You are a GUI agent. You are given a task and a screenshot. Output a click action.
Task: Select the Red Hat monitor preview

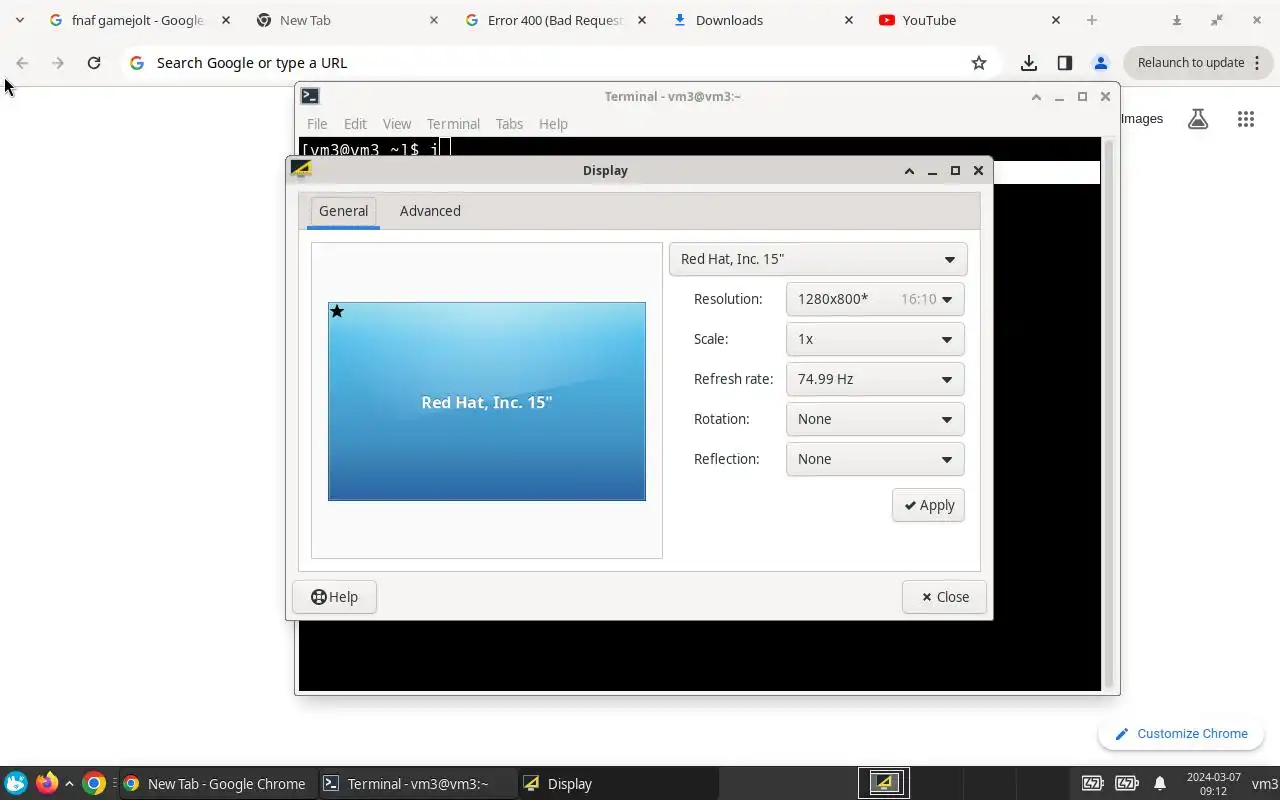pos(487,401)
